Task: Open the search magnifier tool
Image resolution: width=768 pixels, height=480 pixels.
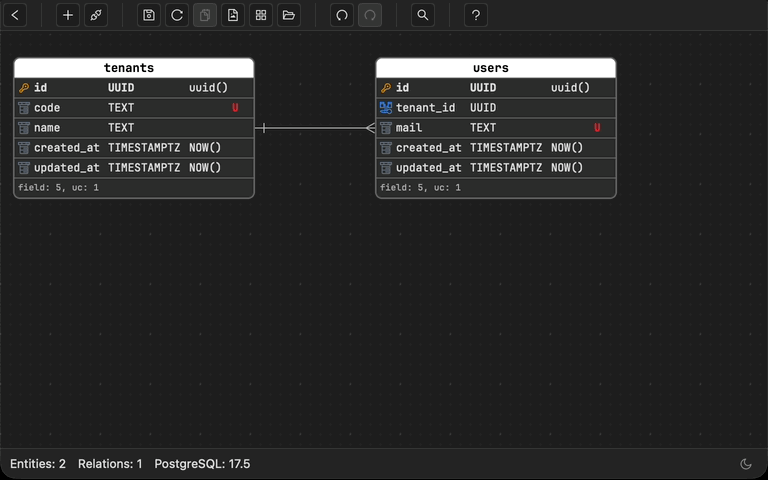Action: (423, 15)
